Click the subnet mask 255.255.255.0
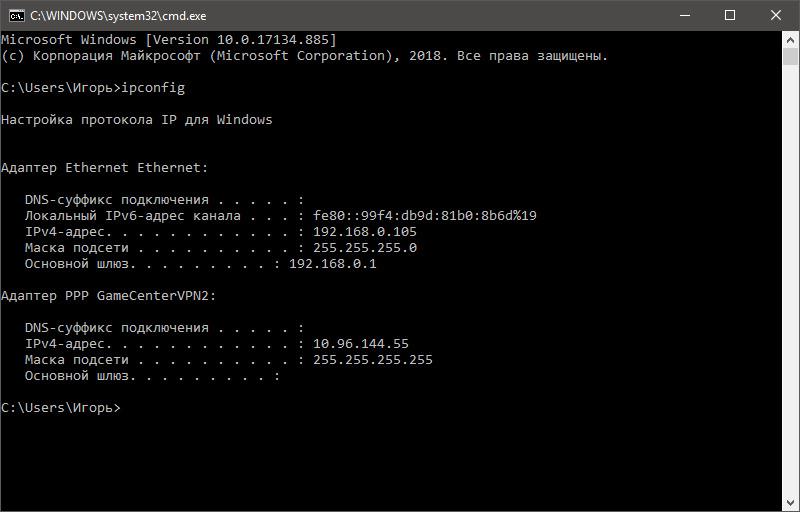800x512 pixels. pyautogui.click(x=365, y=248)
